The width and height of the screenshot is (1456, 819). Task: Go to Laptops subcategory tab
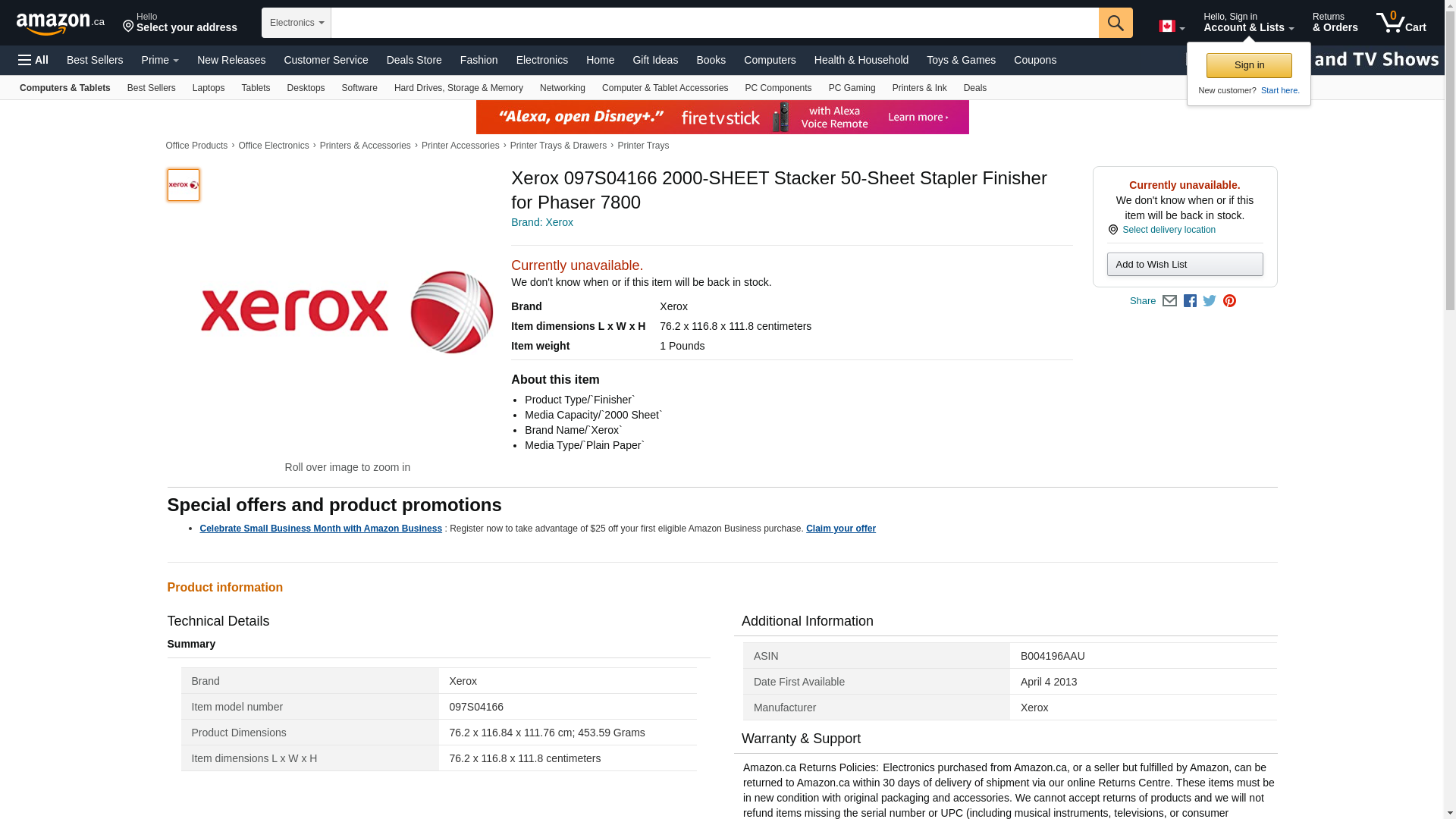click(x=208, y=88)
